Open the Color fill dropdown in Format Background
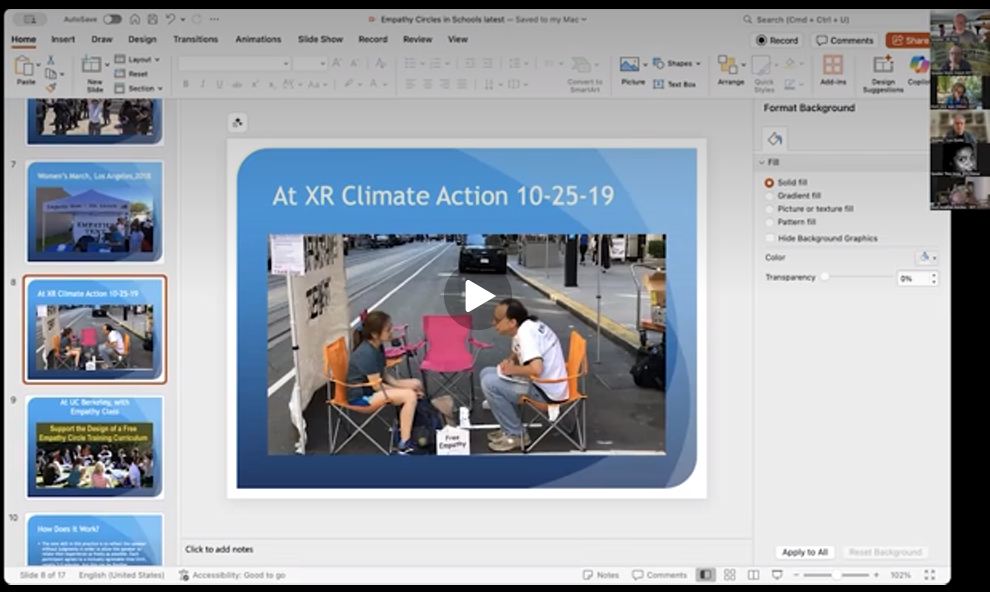990x592 pixels. [x=927, y=257]
